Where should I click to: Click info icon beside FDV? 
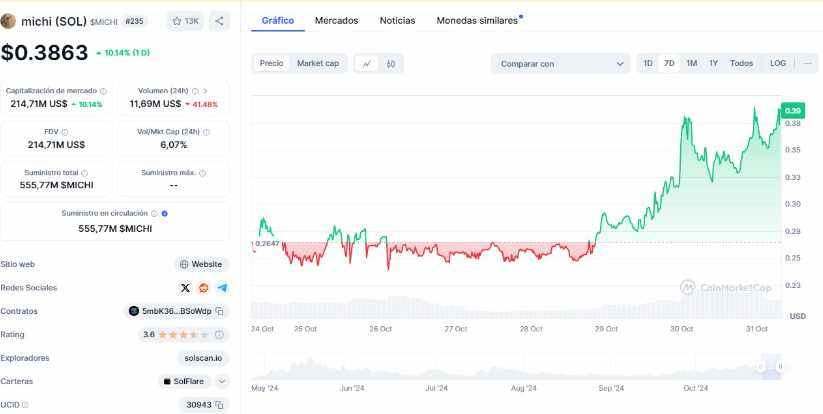65,132
